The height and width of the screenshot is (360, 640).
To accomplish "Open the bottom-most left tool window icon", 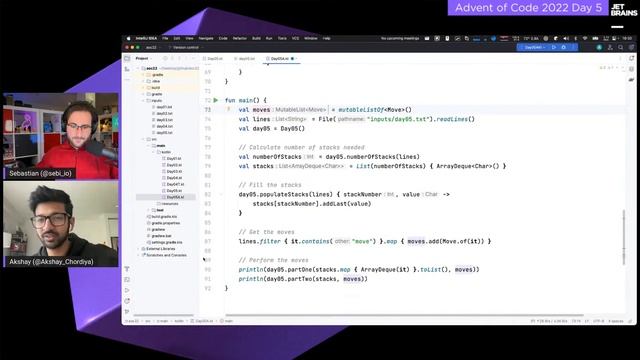I will pyautogui.click(x=127, y=311).
